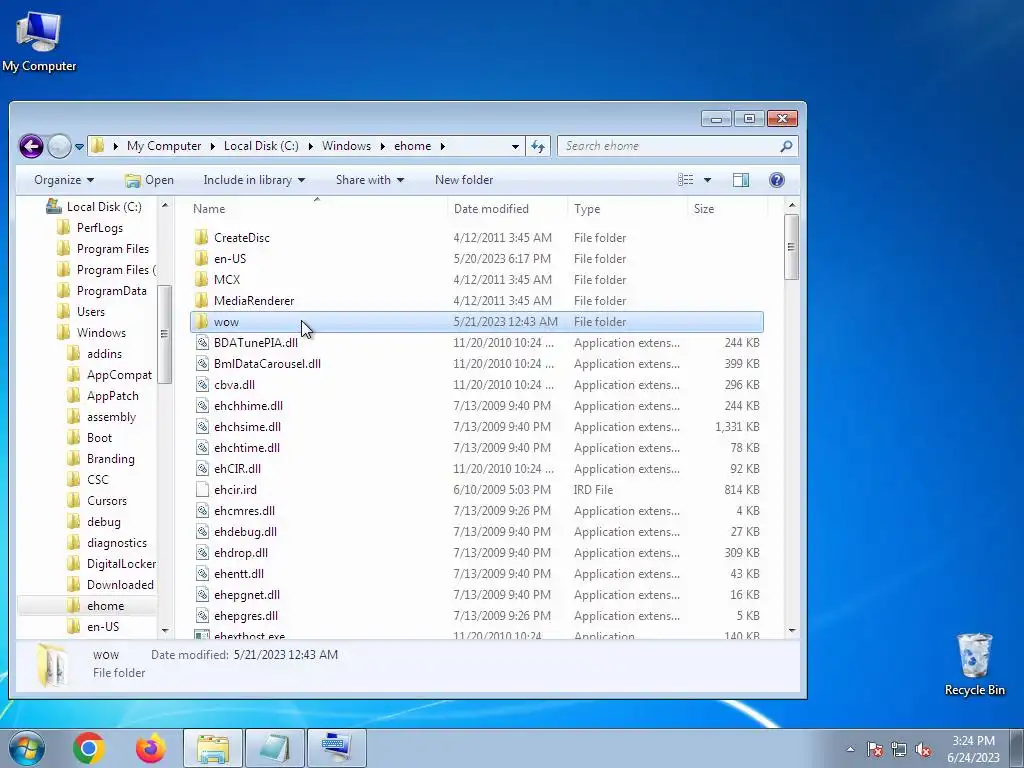Click the refresh button beside address bar
Screen dimensions: 1024x768
(x=538, y=146)
